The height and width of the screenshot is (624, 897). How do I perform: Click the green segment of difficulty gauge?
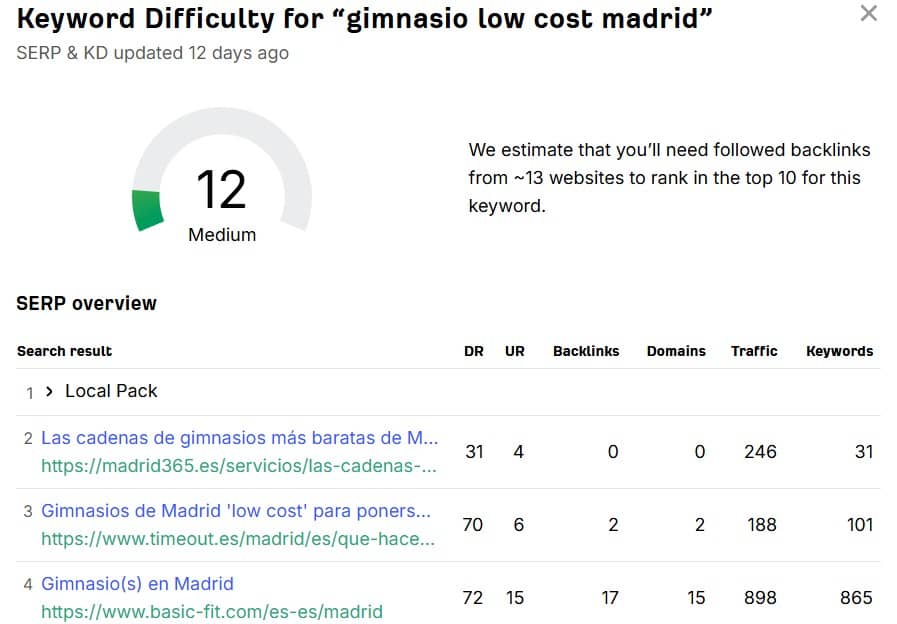coord(148,209)
